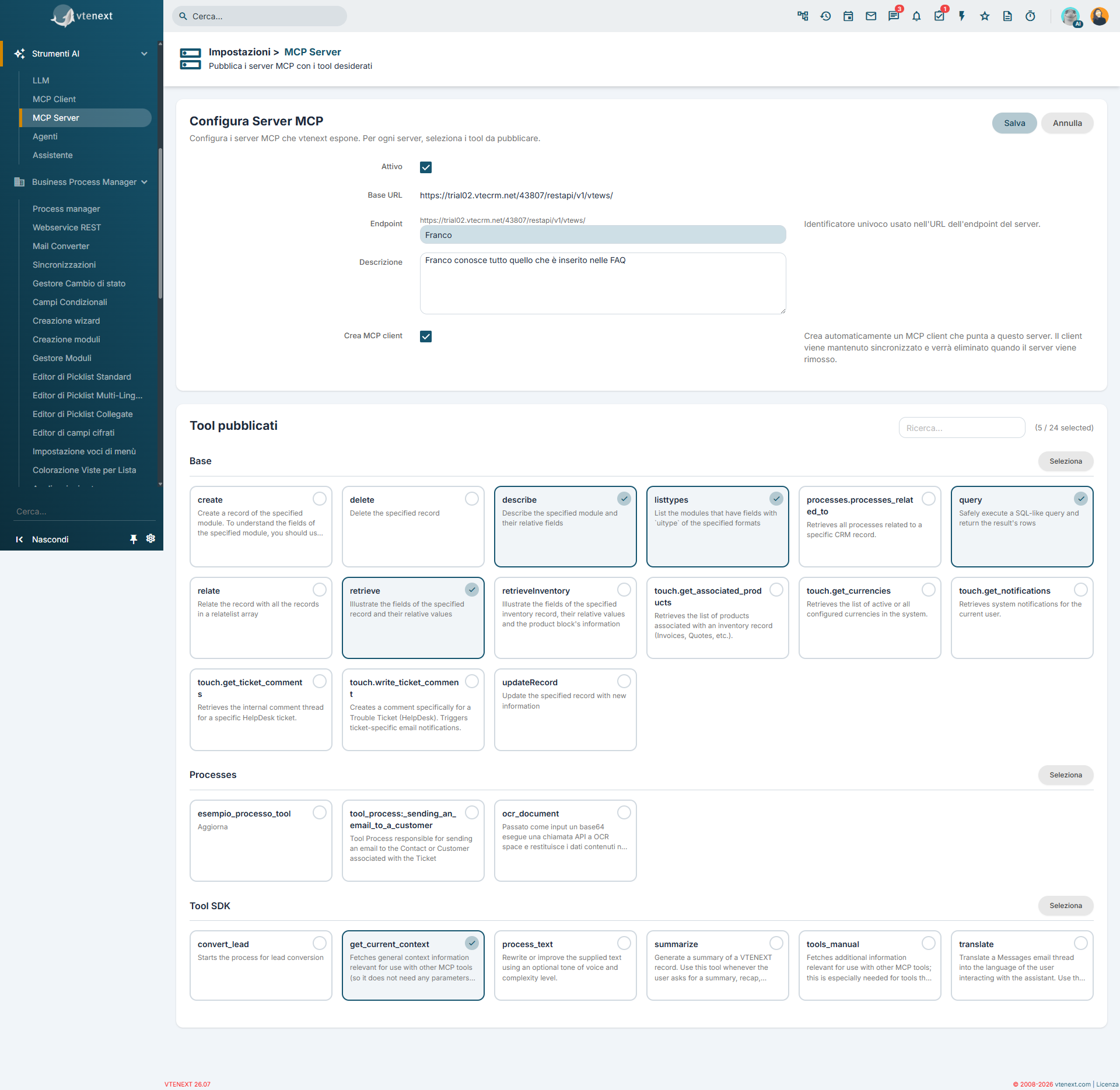Open the calendar icon in top toolbar
1120x1090 pixels.
(848, 16)
